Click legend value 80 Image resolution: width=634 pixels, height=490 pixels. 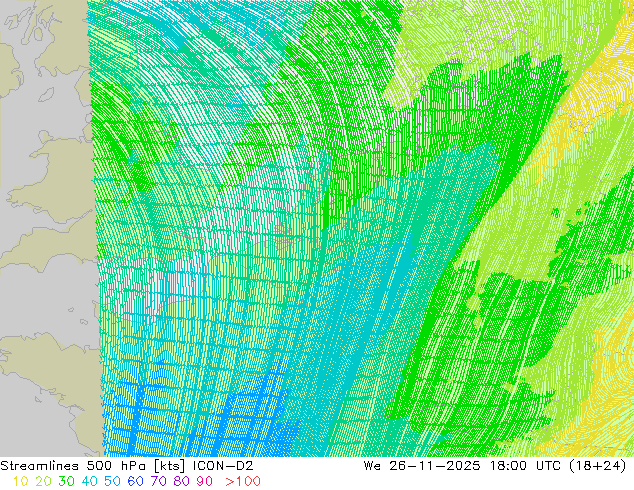click(x=182, y=482)
